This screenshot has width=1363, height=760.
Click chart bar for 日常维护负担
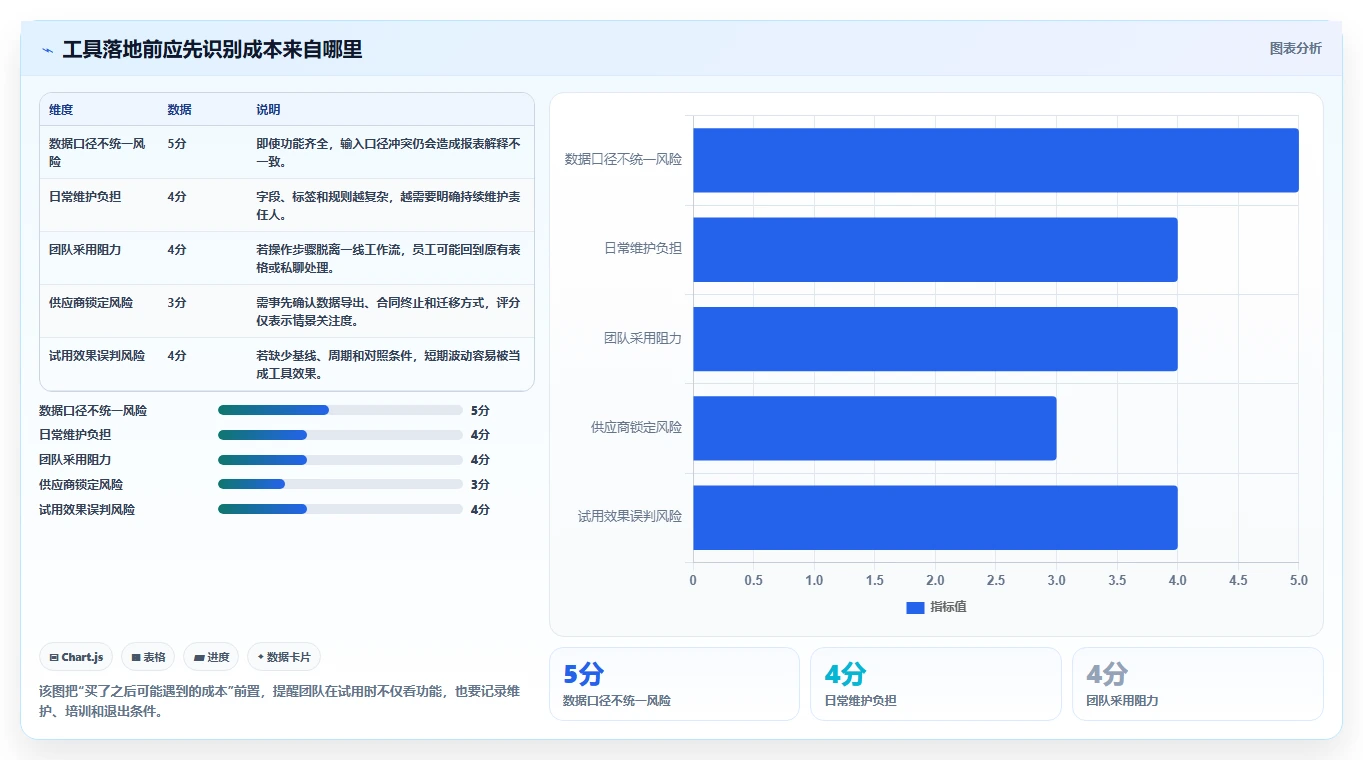point(935,249)
